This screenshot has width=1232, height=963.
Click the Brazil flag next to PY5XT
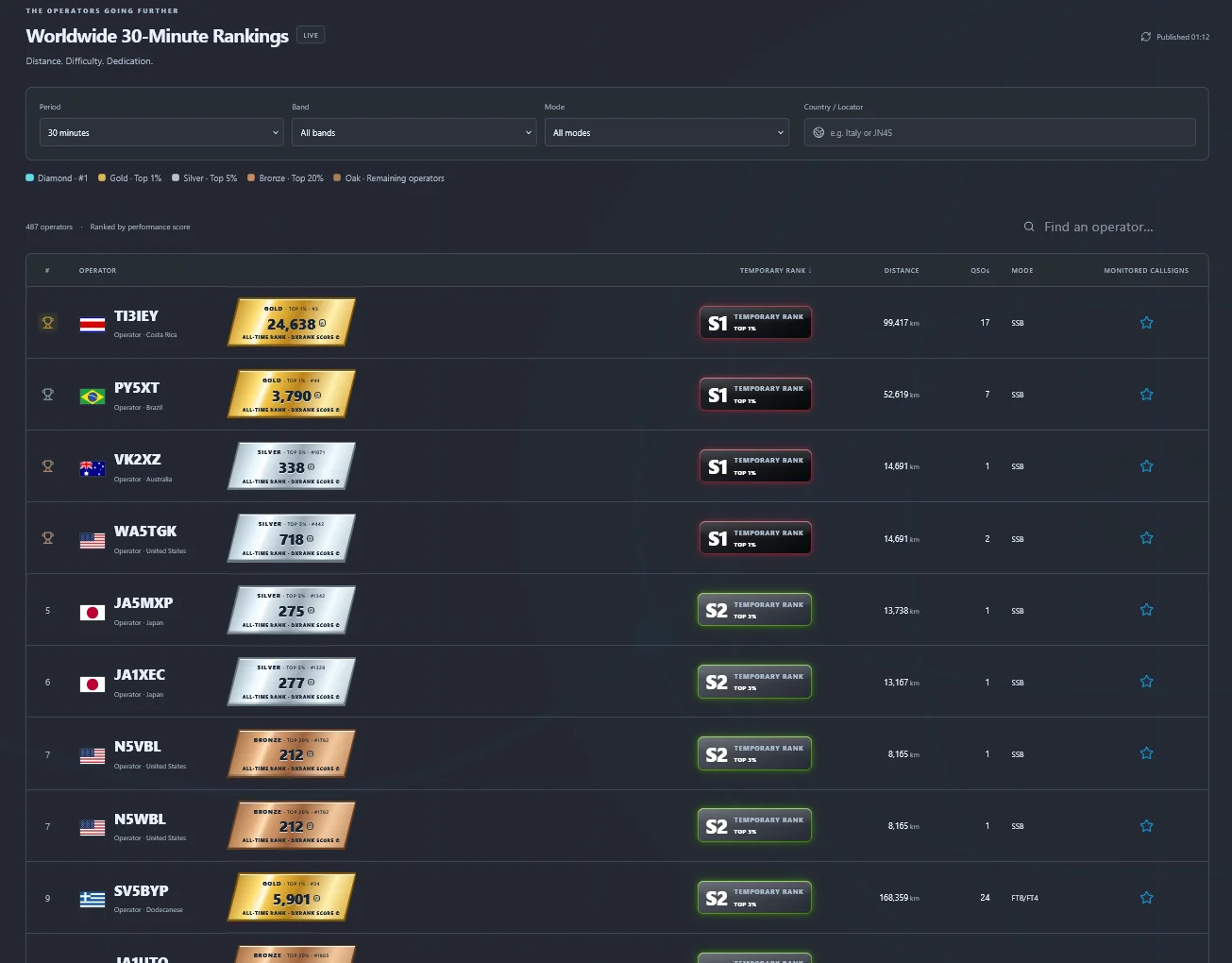click(93, 397)
